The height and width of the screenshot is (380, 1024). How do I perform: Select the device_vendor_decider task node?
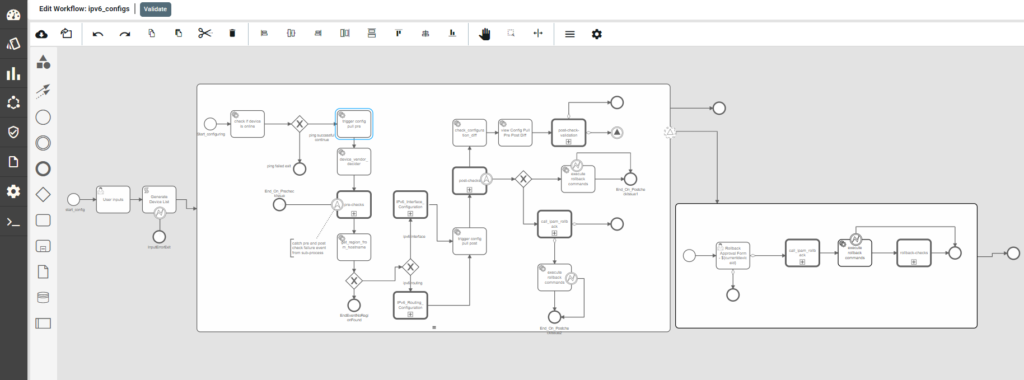(x=354, y=161)
